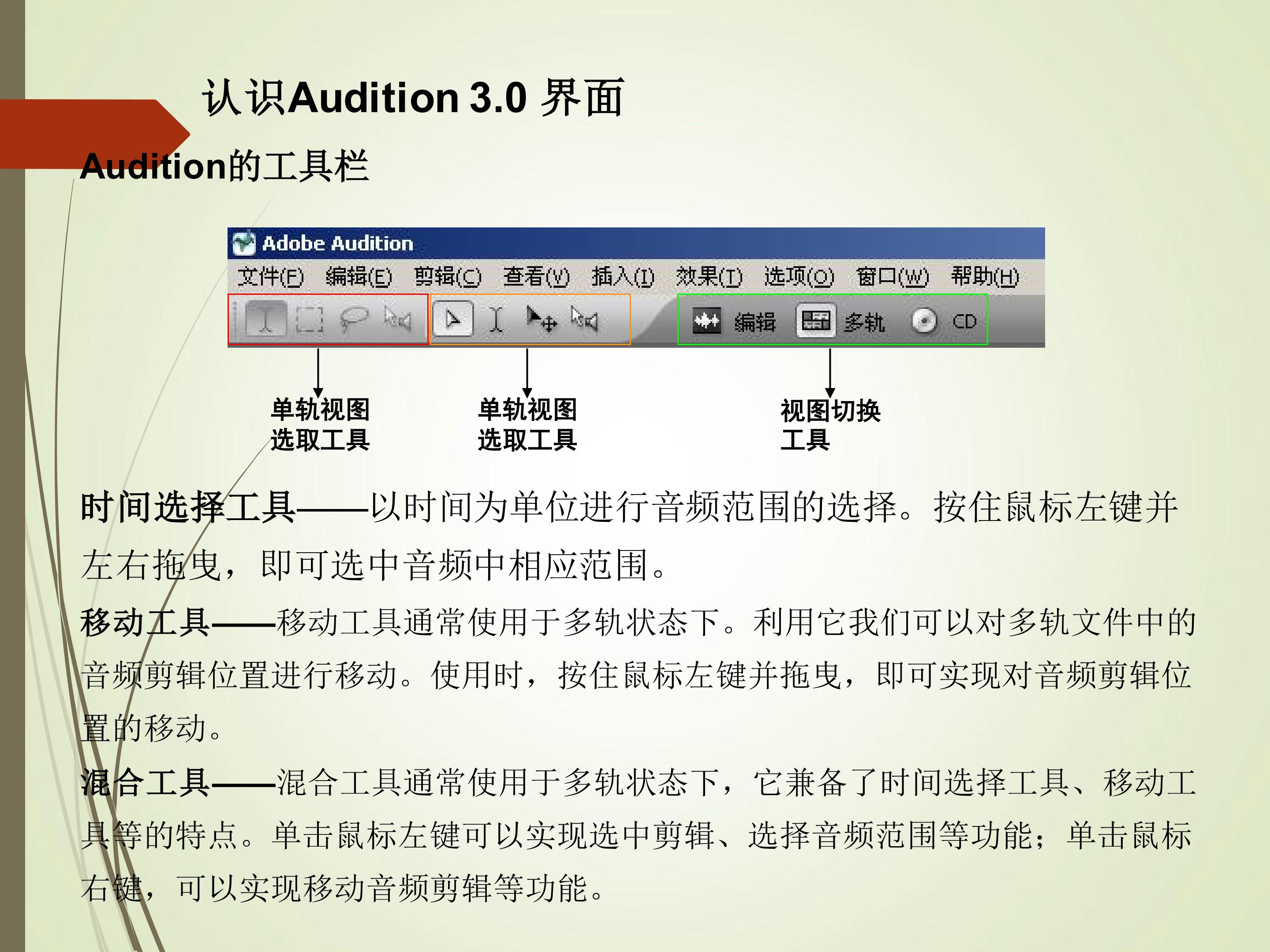
Task: Open the 帮助(H) menu
Action: tap(985, 277)
